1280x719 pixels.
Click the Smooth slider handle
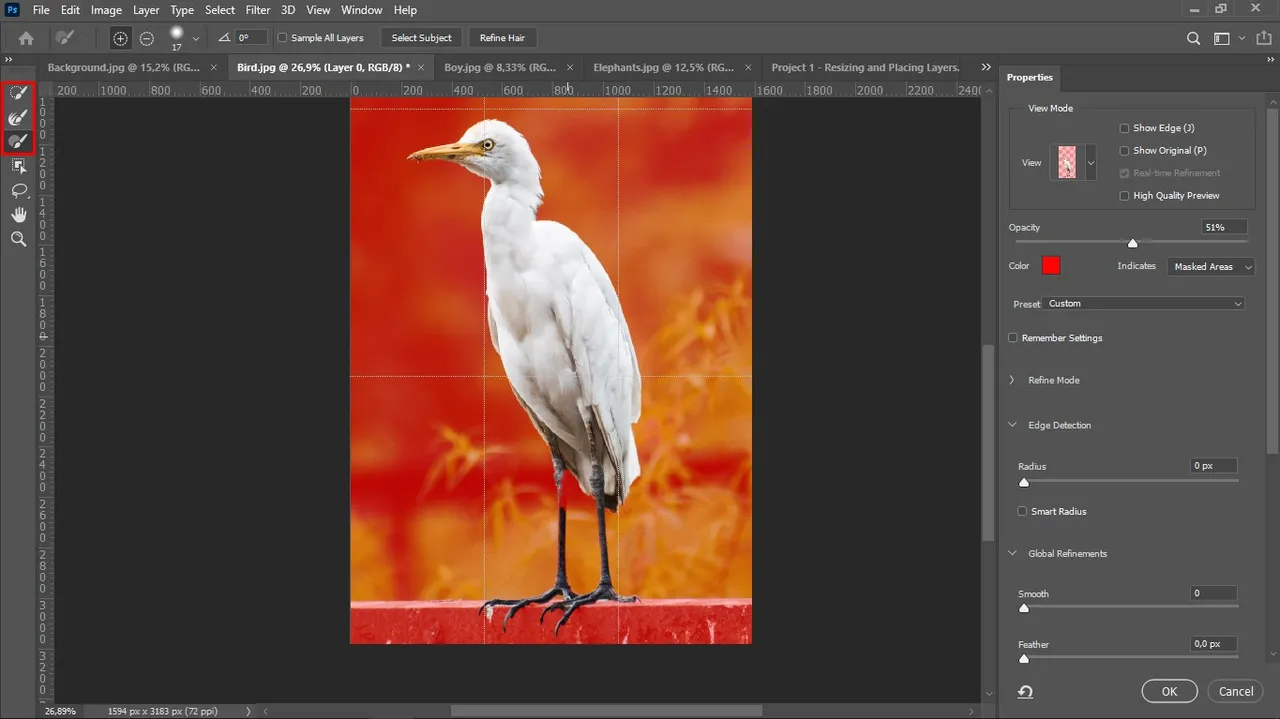click(1023, 608)
